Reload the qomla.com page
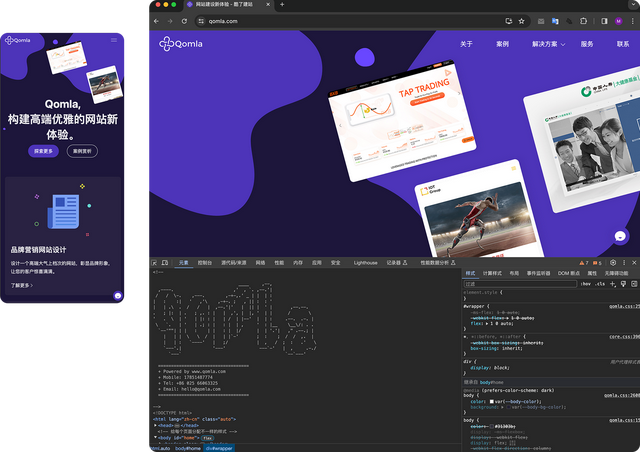640x452 pixels. pyautogui.click(x=184, y=21)
